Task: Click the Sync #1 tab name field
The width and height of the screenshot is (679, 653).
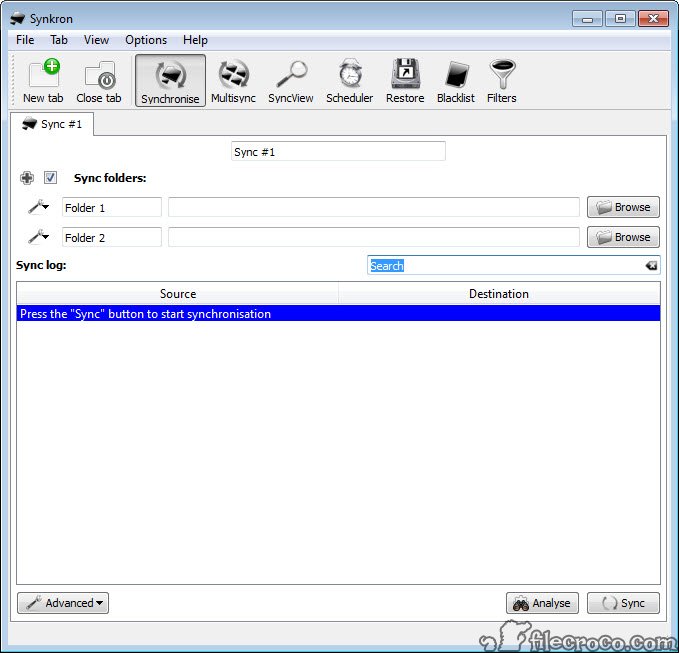Action: 338,152
